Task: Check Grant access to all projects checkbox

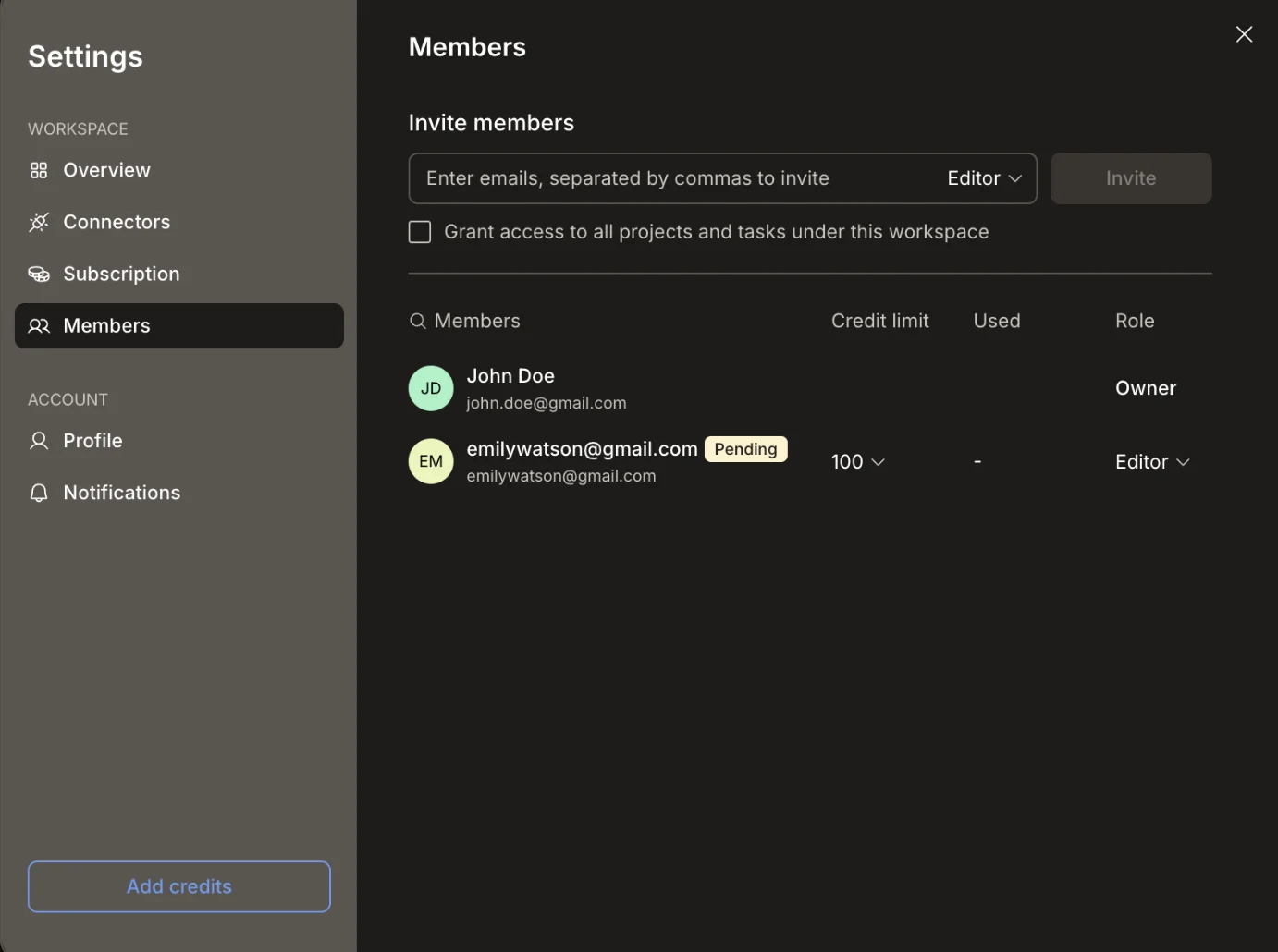Action: (420, 232)
